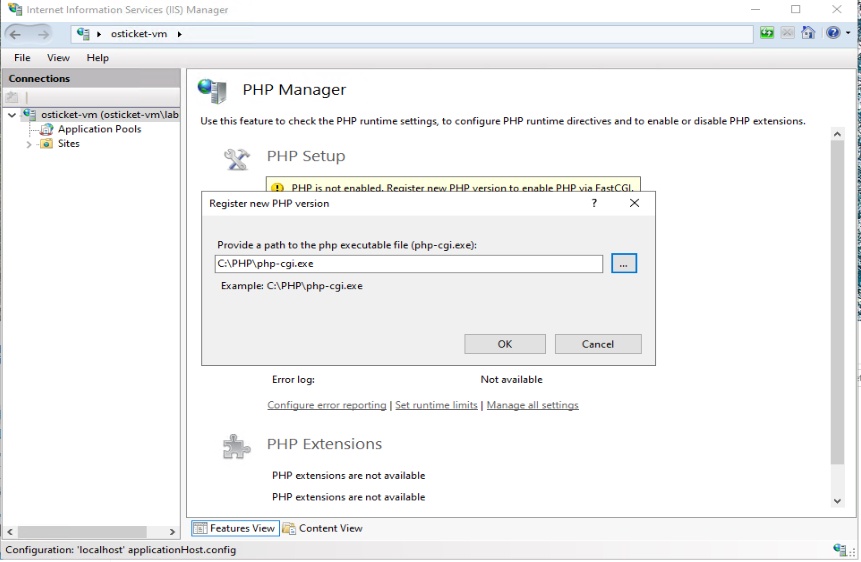Click the refresh page icon in toolbar
Viewport: 861px width, 562px height.
pos(767,33)
